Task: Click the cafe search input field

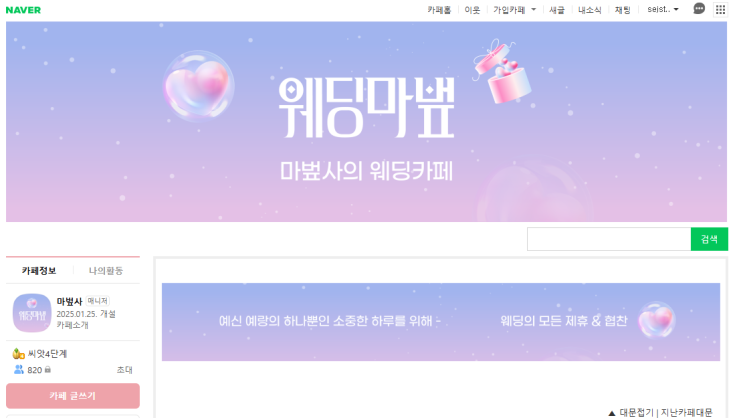Action: [609, 239]
